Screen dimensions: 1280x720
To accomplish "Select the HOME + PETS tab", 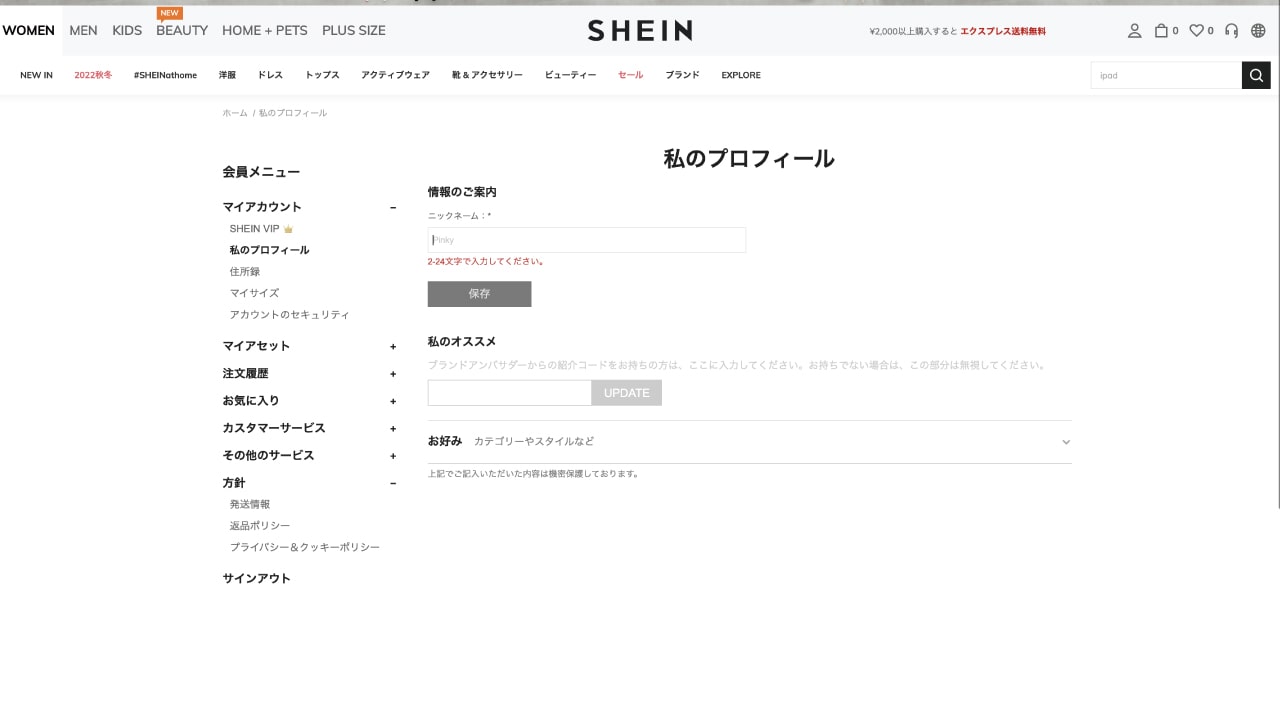I will point(265,30).
